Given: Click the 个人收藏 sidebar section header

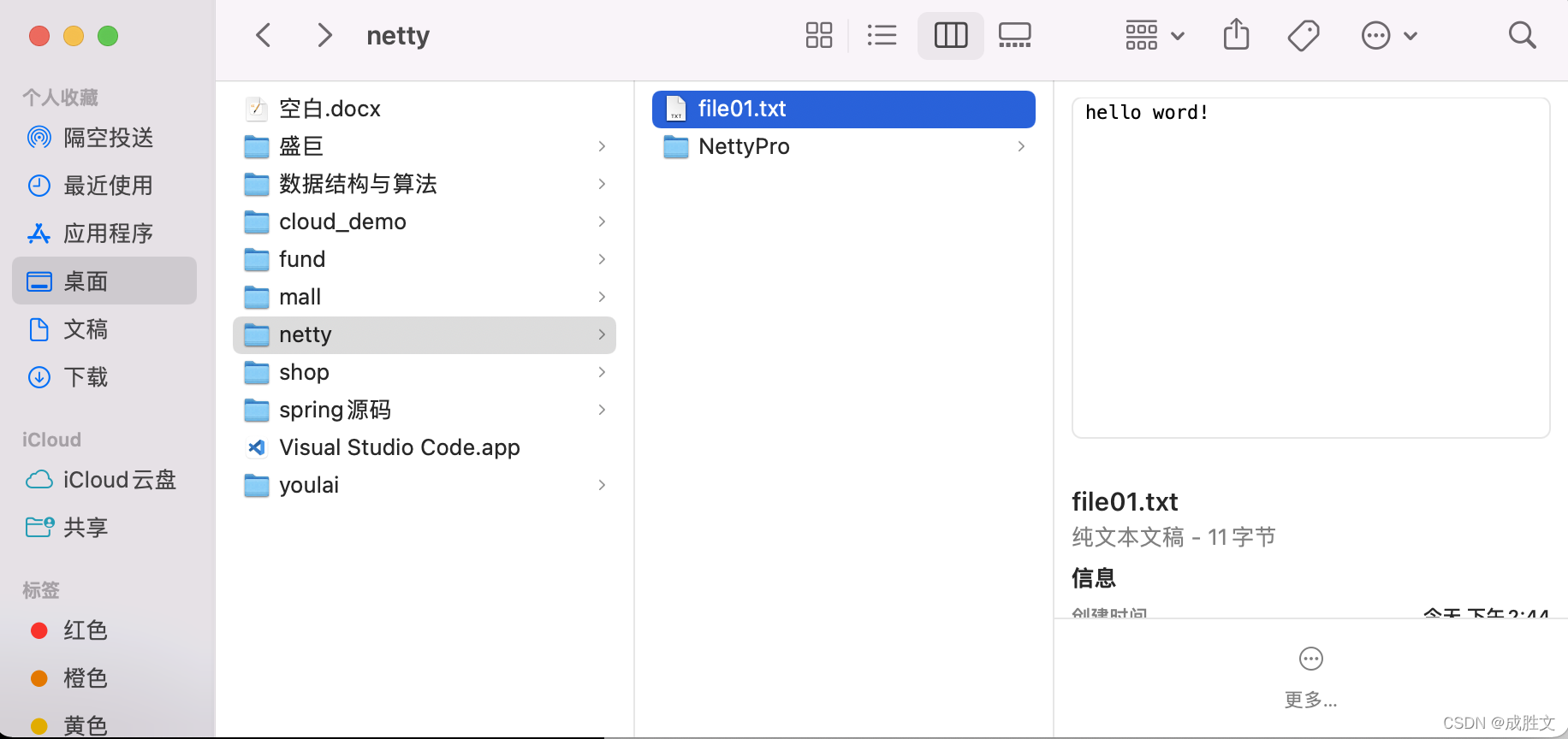Looking at the screenshot, I should tap(60, 98).
